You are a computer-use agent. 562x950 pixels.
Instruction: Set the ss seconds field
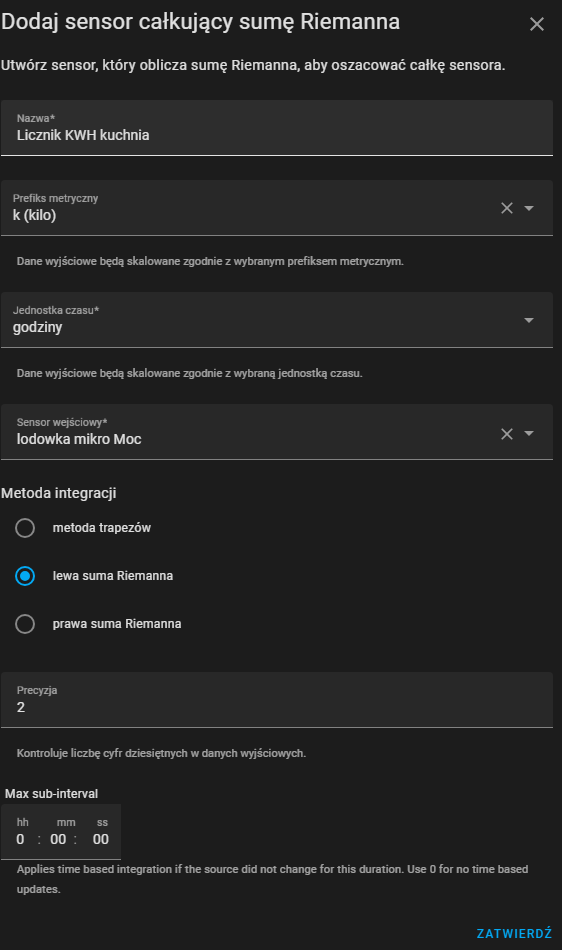tap(101, 839)
